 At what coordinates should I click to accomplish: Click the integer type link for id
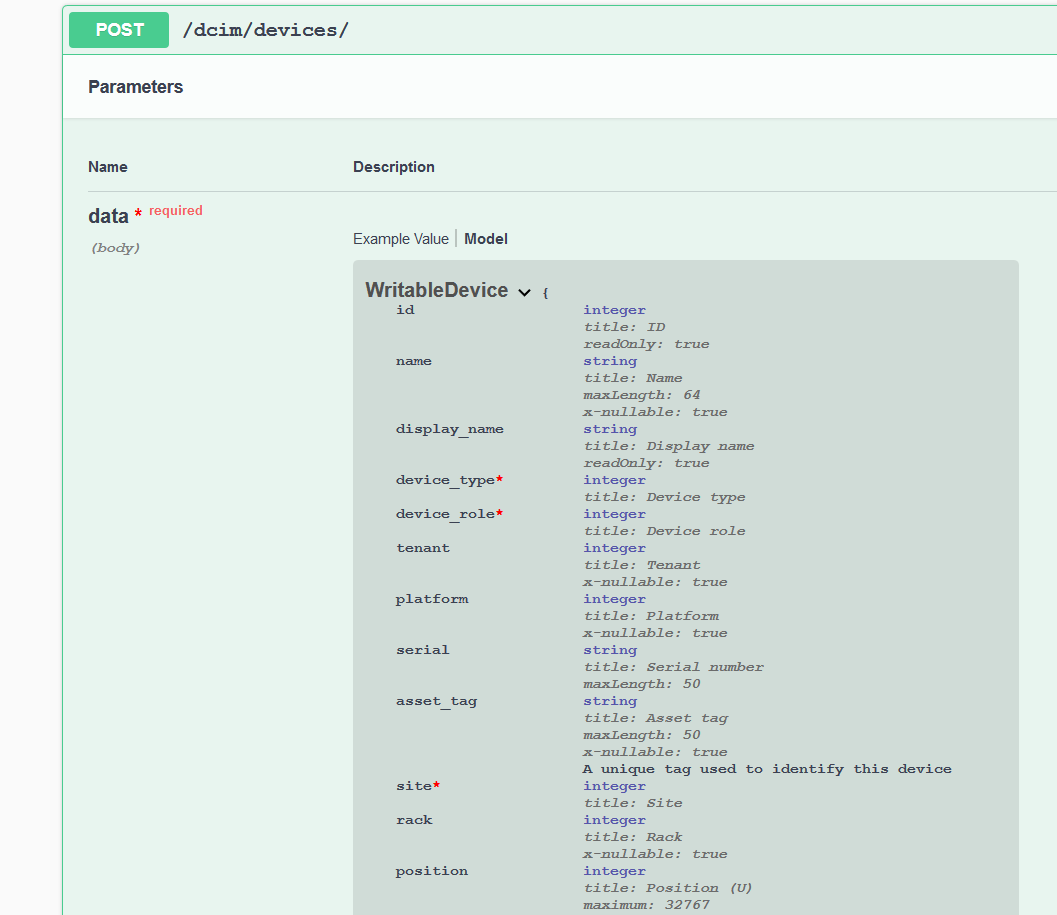click(x=613, y=309)
